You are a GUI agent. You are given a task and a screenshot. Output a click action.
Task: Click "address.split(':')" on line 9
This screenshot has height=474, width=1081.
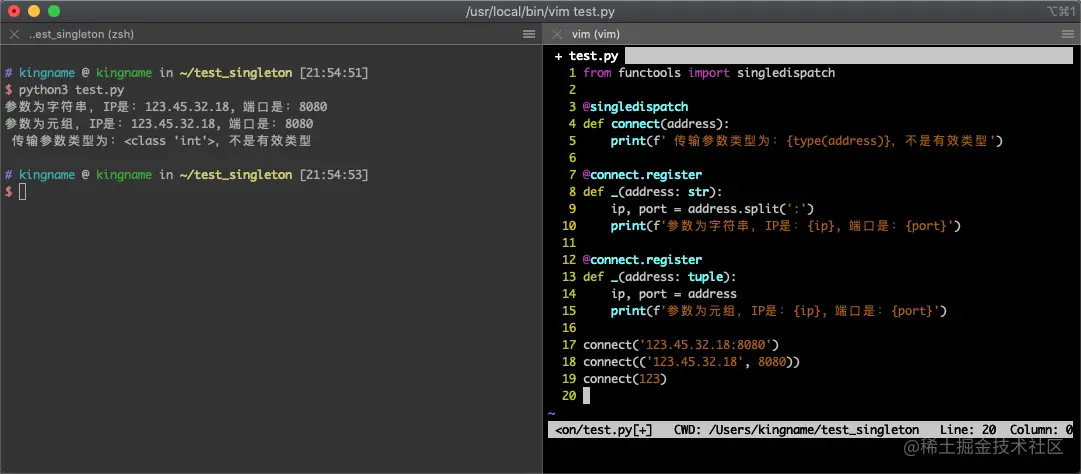(751, 209)
